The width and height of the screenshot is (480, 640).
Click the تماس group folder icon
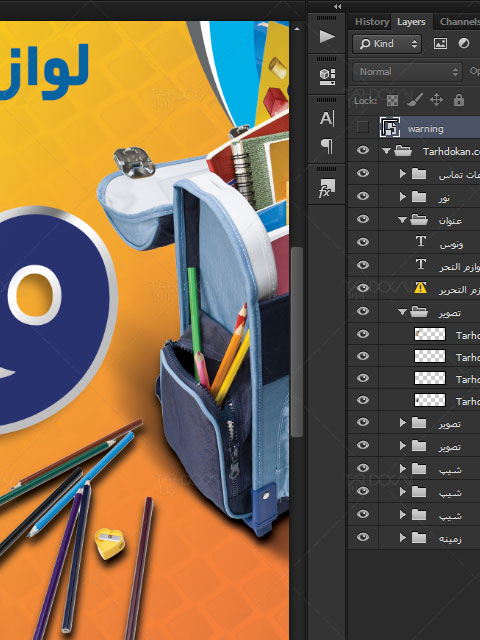tap(419, 174)
